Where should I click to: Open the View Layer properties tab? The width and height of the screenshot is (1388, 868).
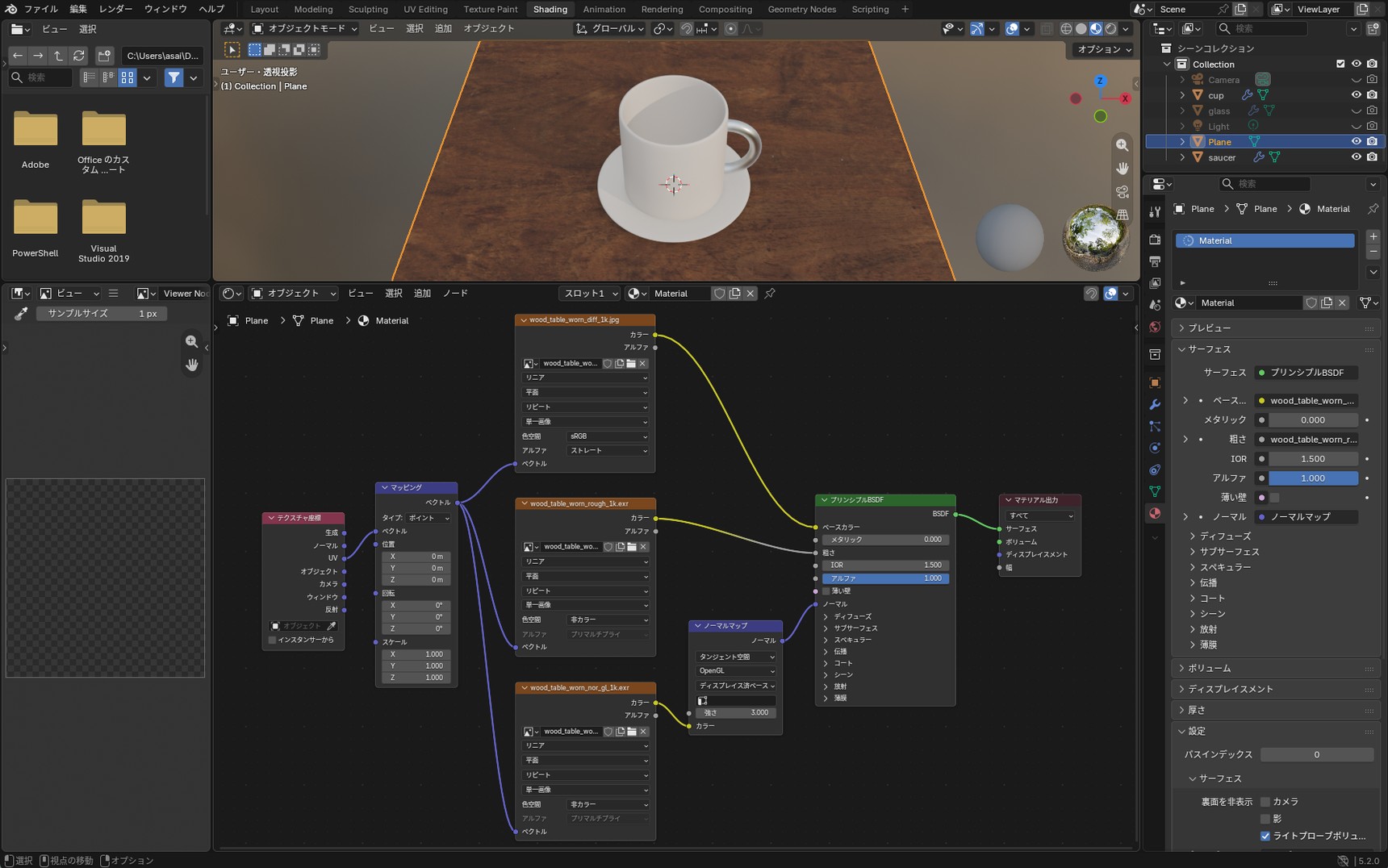pyautogui.click(x=1155, y=283)
